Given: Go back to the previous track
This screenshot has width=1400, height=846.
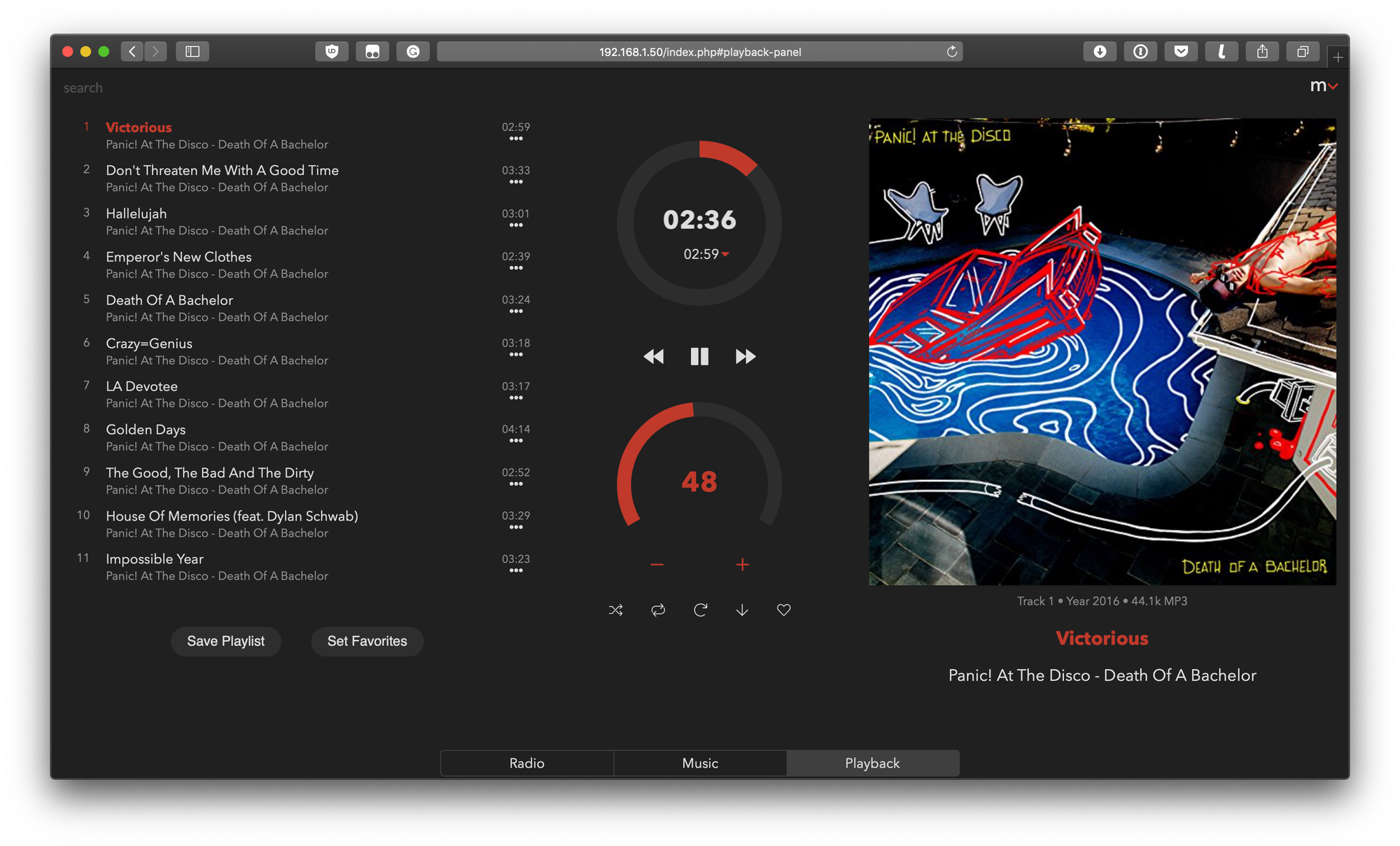Looking at the screenshot, I should click(x=654, y=357).
